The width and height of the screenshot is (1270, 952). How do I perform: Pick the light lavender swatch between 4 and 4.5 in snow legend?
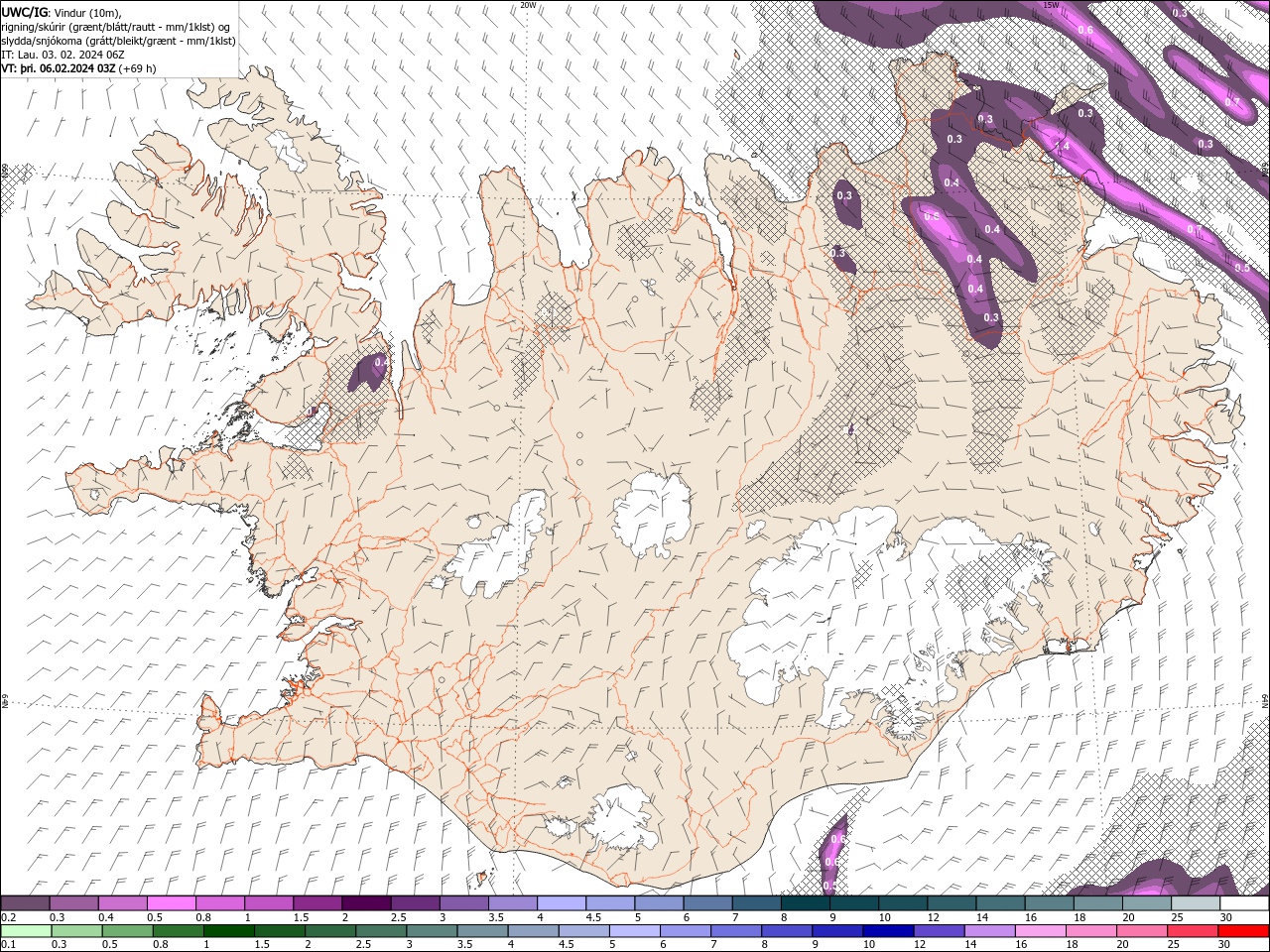[x=562, y=903]
